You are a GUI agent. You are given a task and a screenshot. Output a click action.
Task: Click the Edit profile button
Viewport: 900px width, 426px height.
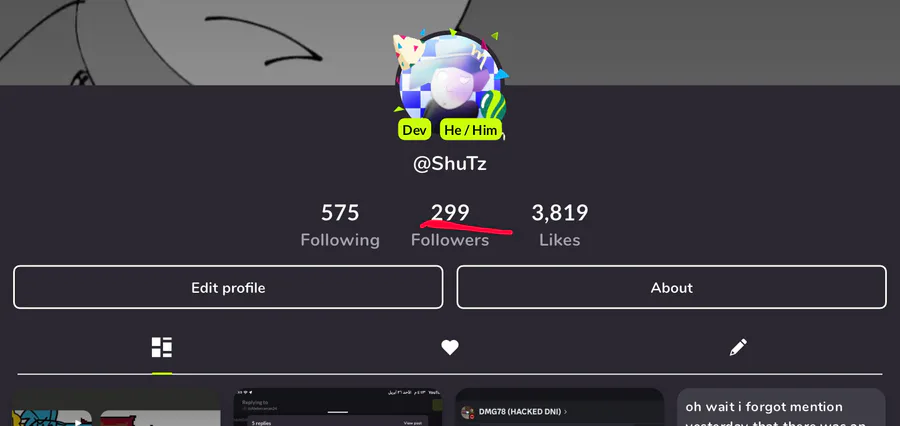click(228, 287)
